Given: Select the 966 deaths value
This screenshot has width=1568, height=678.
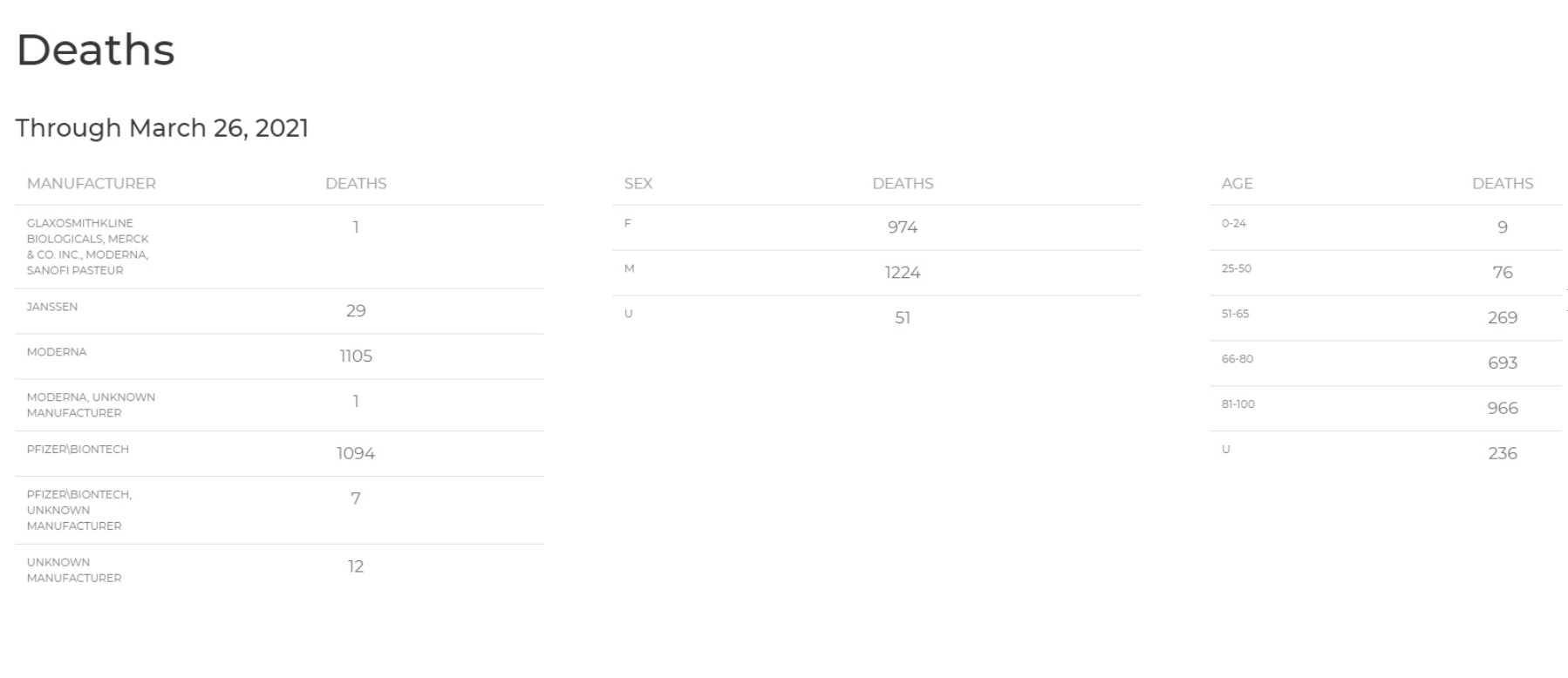Looking at the screenshot, I should (1503, 408).
